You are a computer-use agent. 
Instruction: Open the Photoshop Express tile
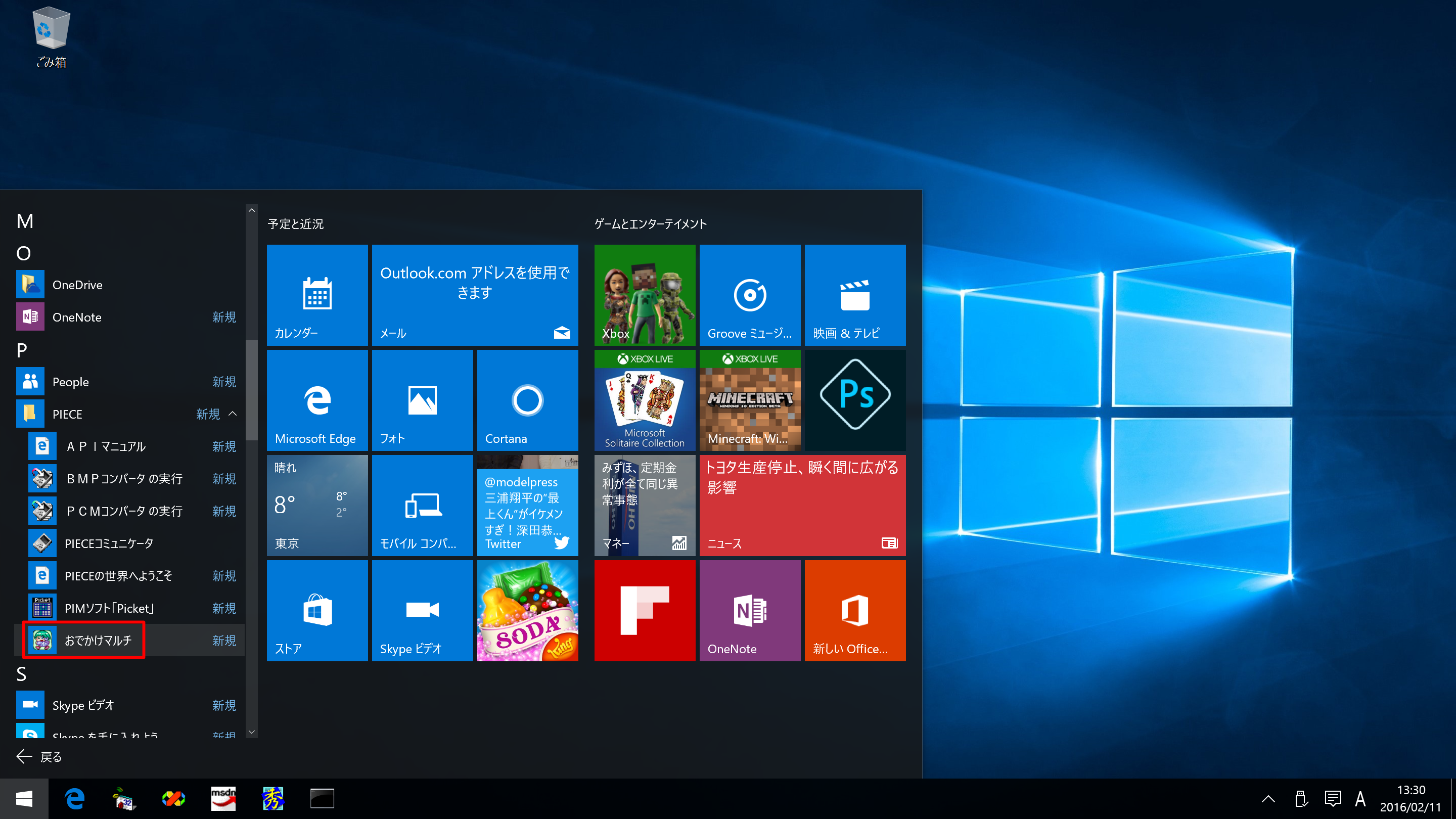pos(854,399)
